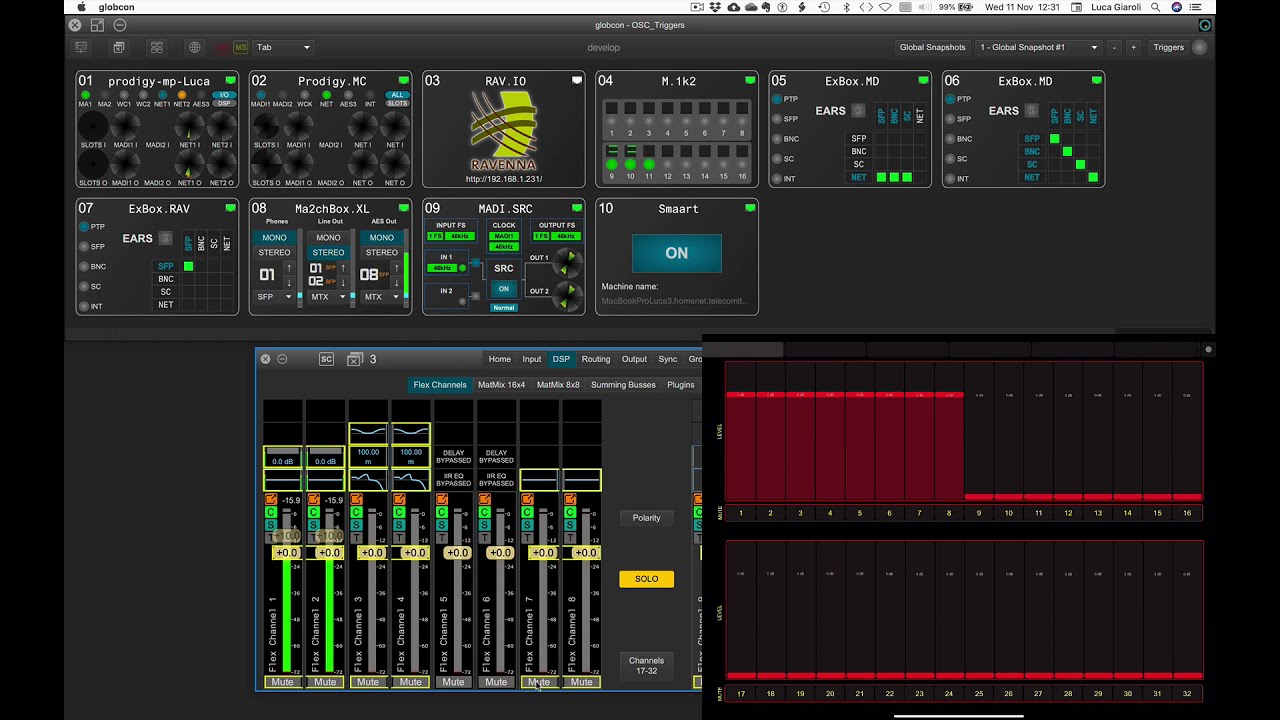
Task: Toggle the EARS switch on ExBox.RAV card
Action: pyautogui.click(x=165, y=238)
